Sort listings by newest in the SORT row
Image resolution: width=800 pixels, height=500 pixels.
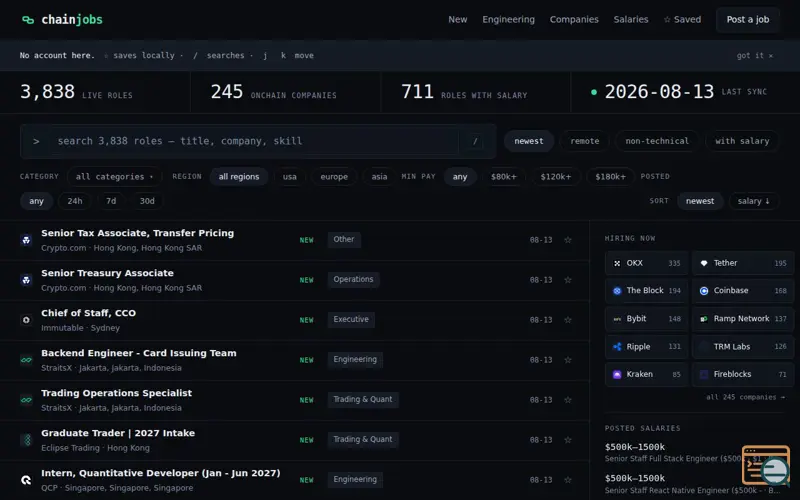point(699,201)
